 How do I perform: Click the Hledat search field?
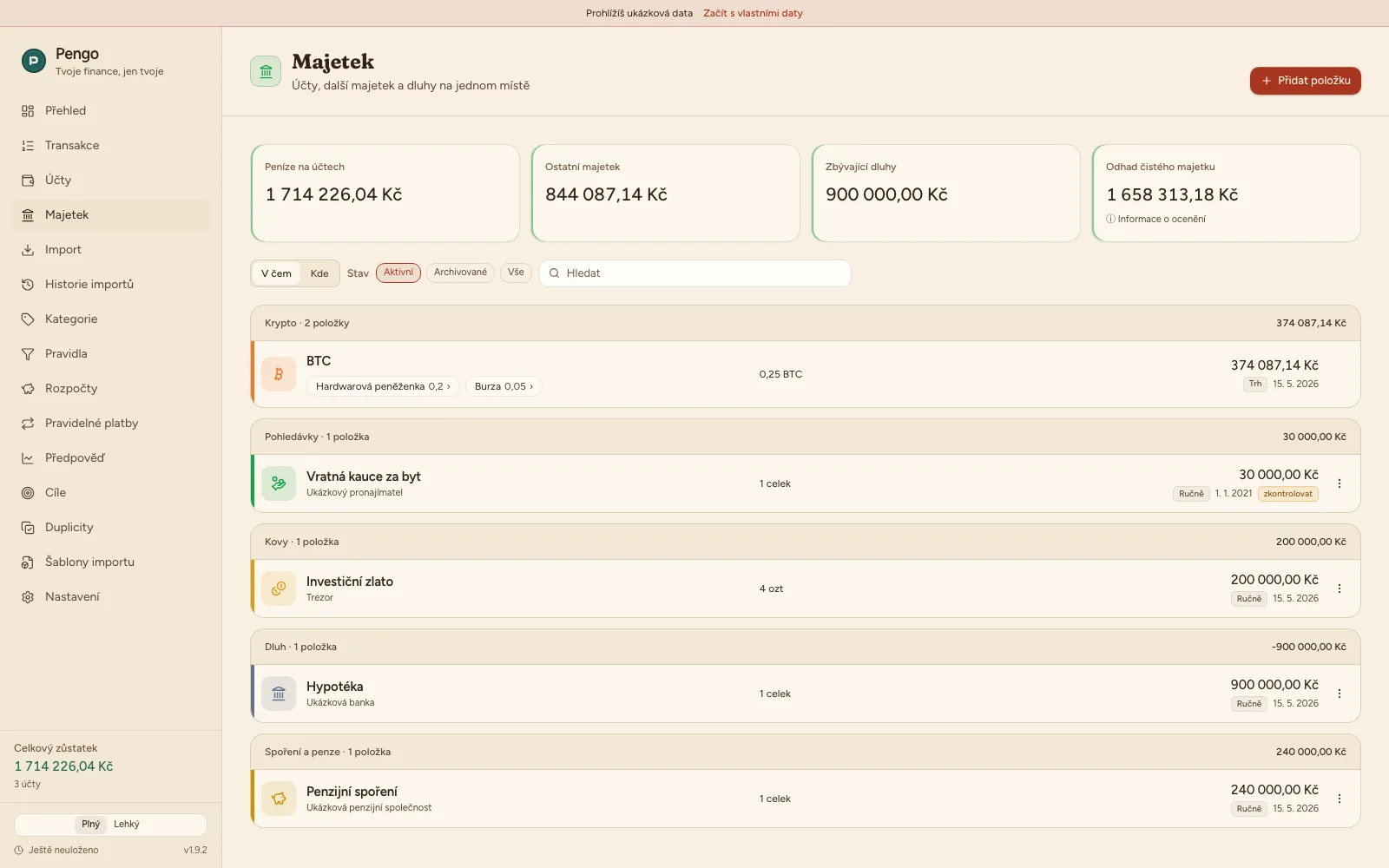click(695, 273)
